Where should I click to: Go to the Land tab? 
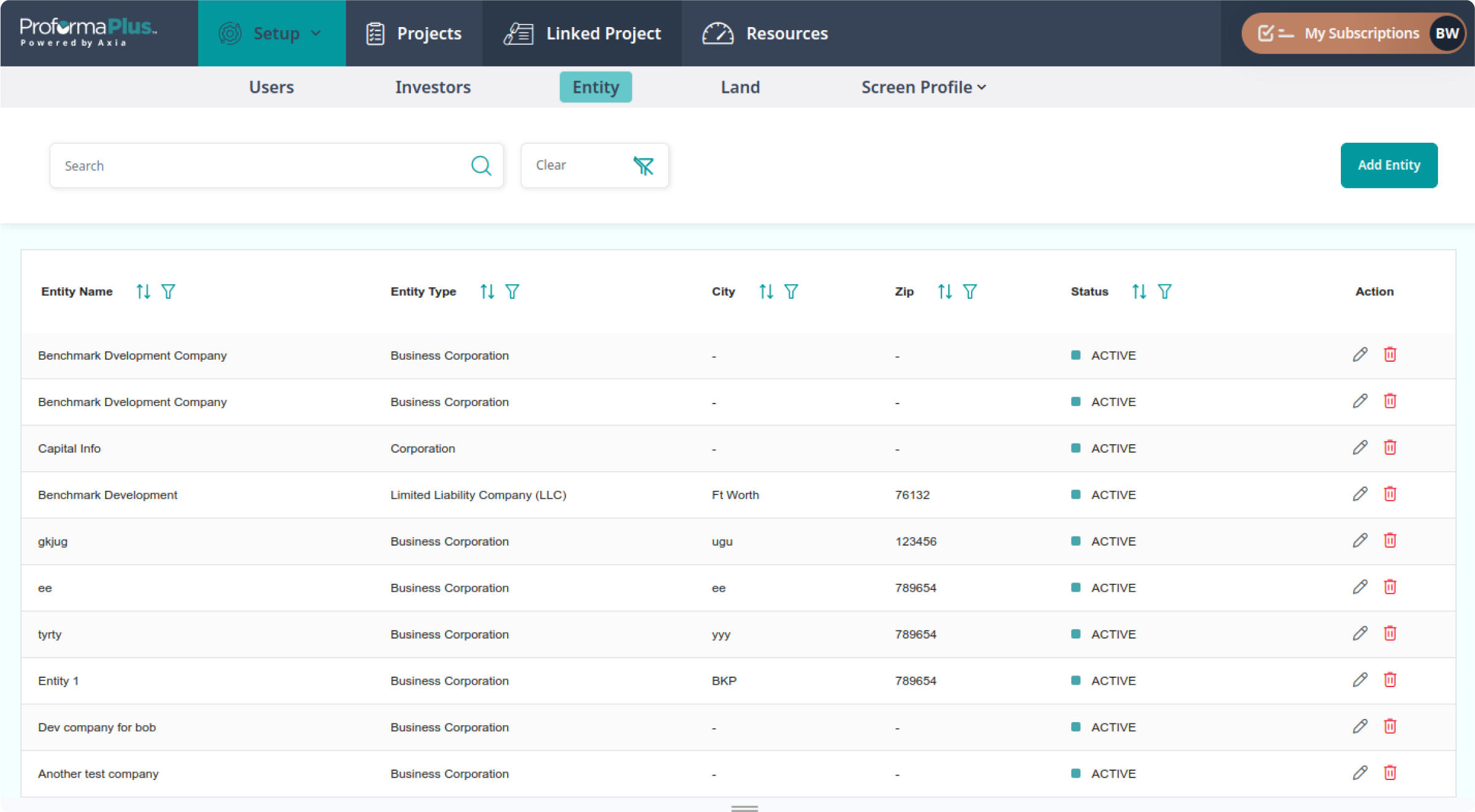click(x=740, y=87)
